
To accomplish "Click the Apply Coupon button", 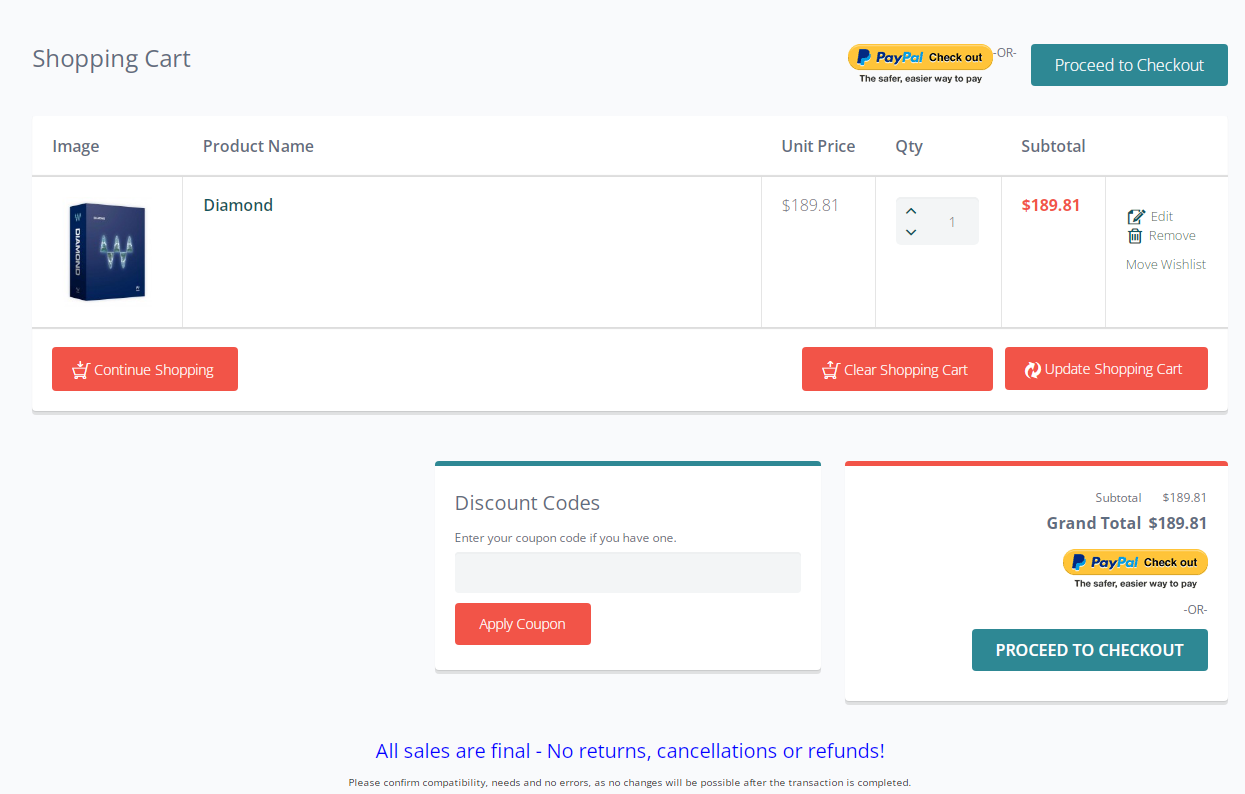I will [x=522, y=624].
